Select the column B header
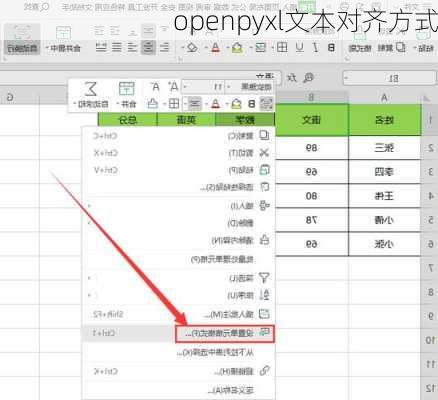The image size is (438, 400). coord(311,97)
